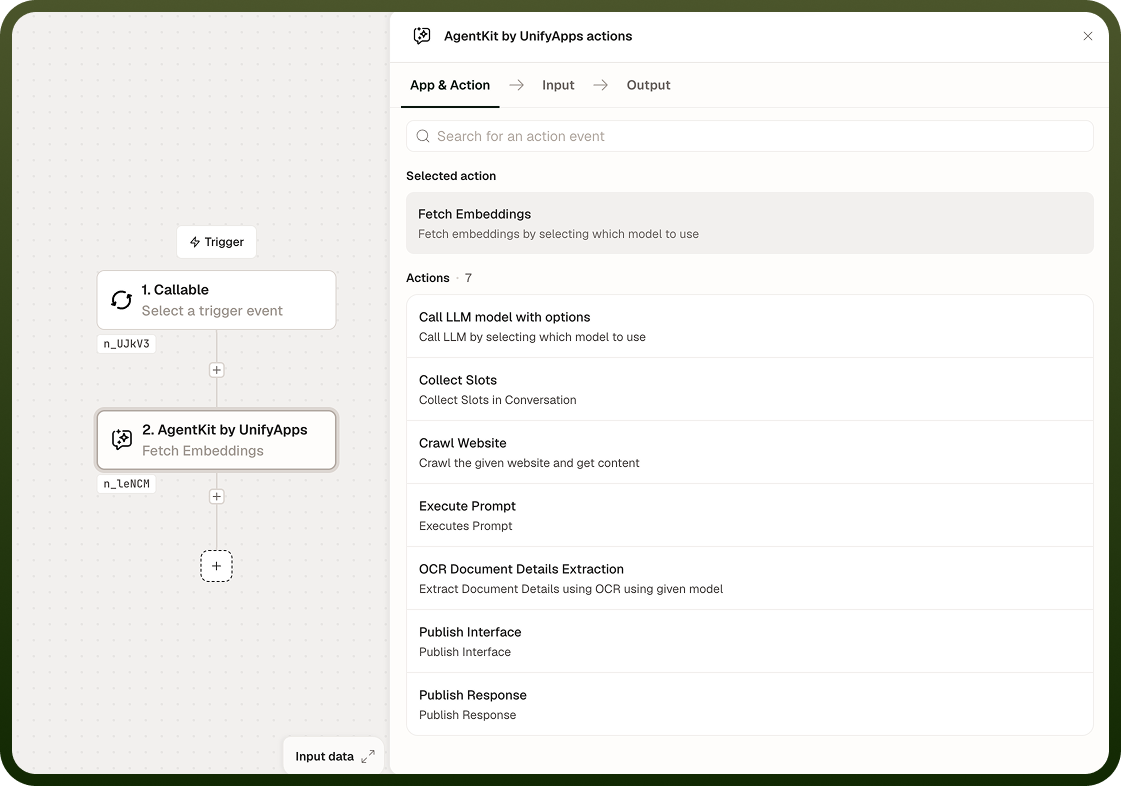Image resolution: width=1121 pixels, height=786 pixels.
Task: Open the Input tab
Action: tap(558, 85)
